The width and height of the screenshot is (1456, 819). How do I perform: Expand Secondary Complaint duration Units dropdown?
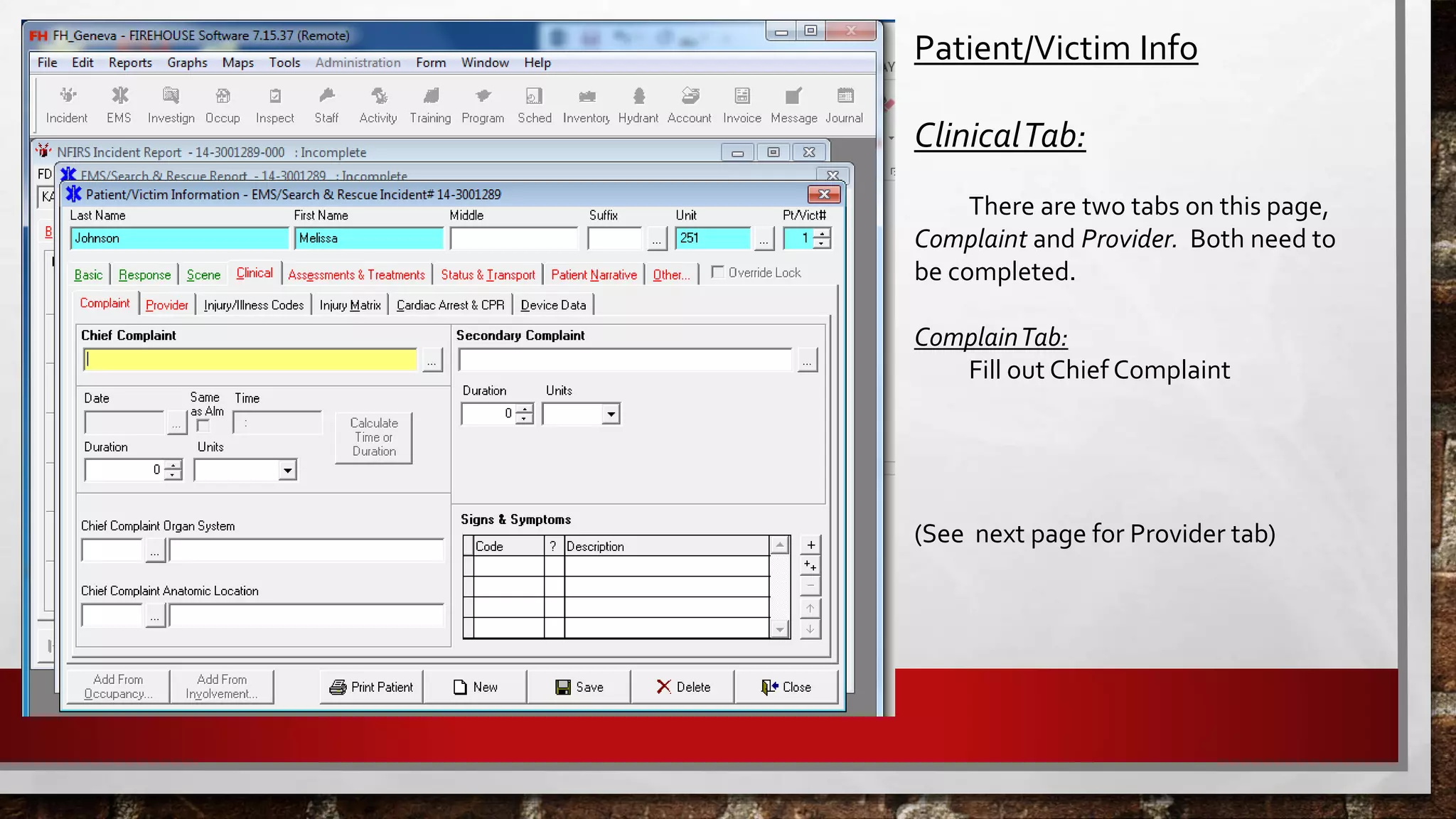click(x=611, y=414)
